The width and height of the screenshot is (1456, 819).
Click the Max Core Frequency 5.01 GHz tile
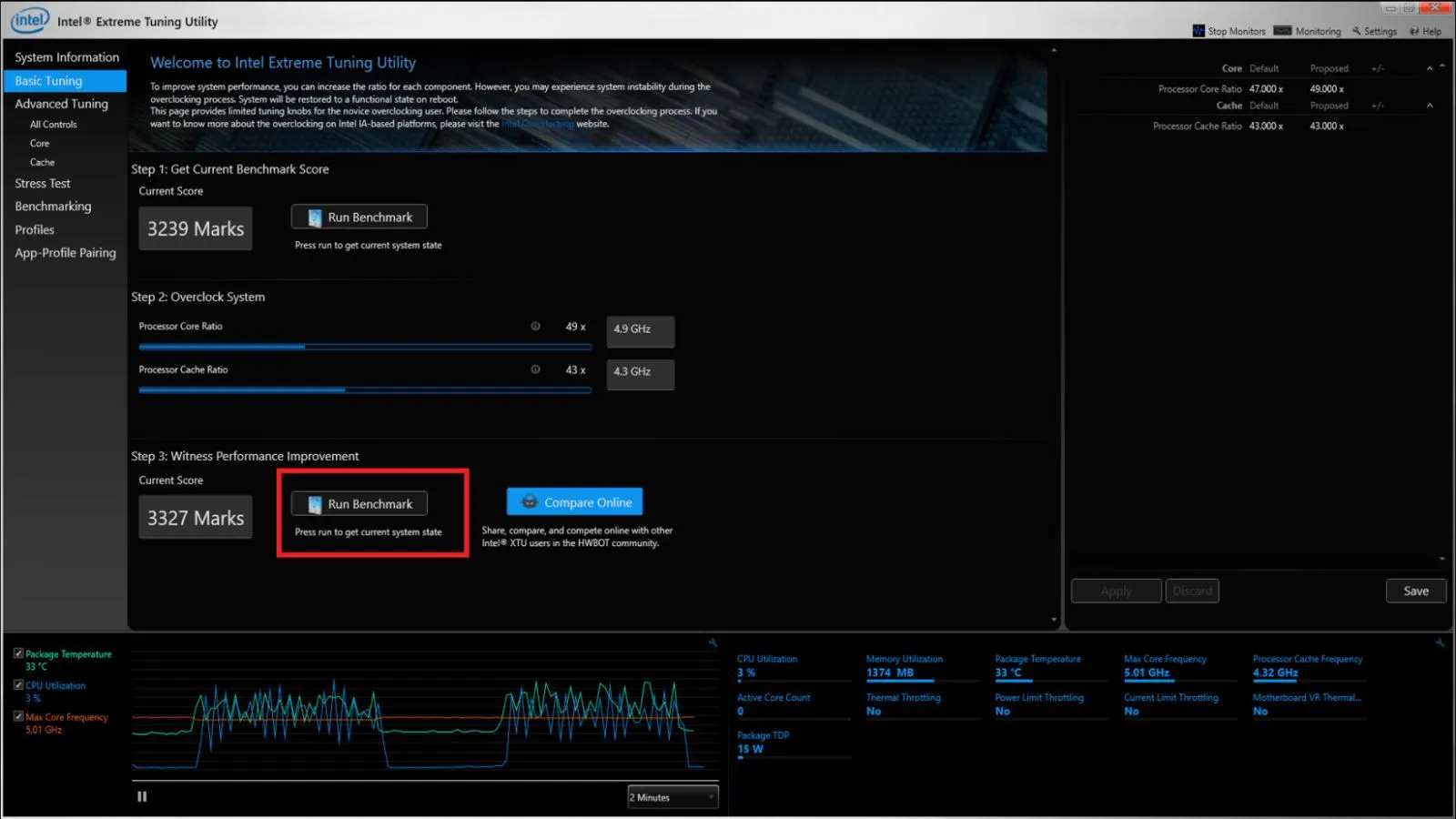(x=1180, y=667)
